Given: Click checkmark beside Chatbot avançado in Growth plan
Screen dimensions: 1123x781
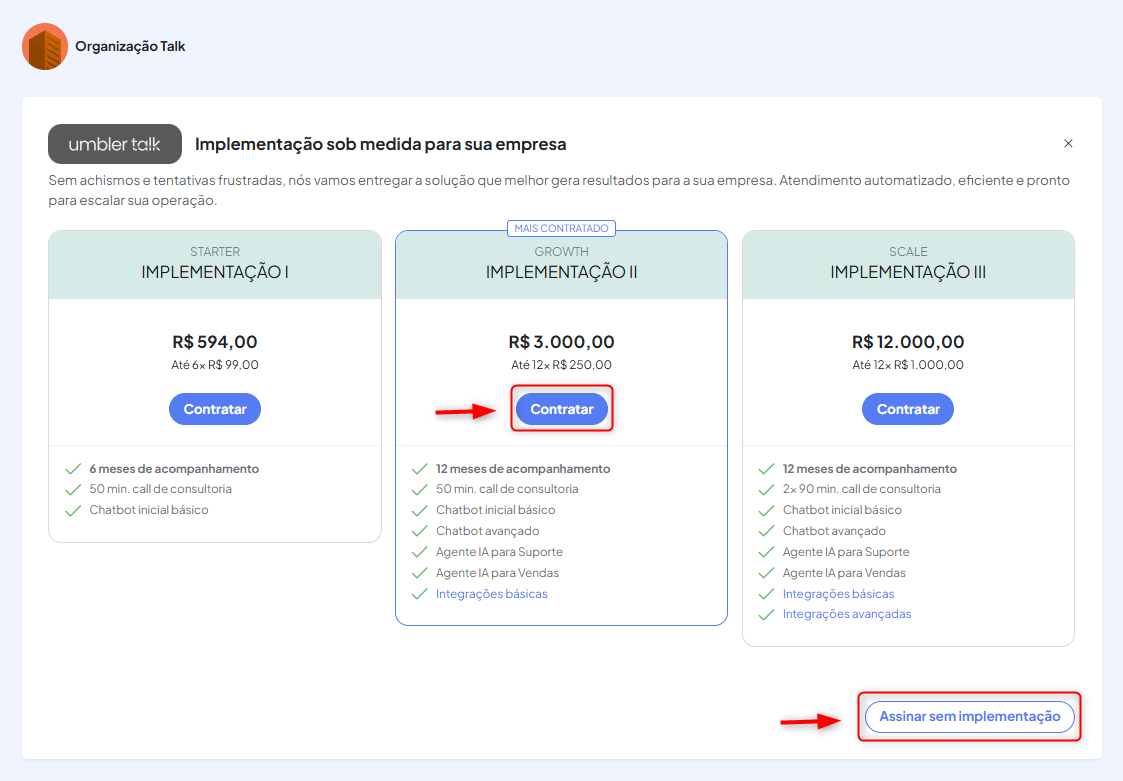Looking at the screenshot, I should [x=419, y=531].
